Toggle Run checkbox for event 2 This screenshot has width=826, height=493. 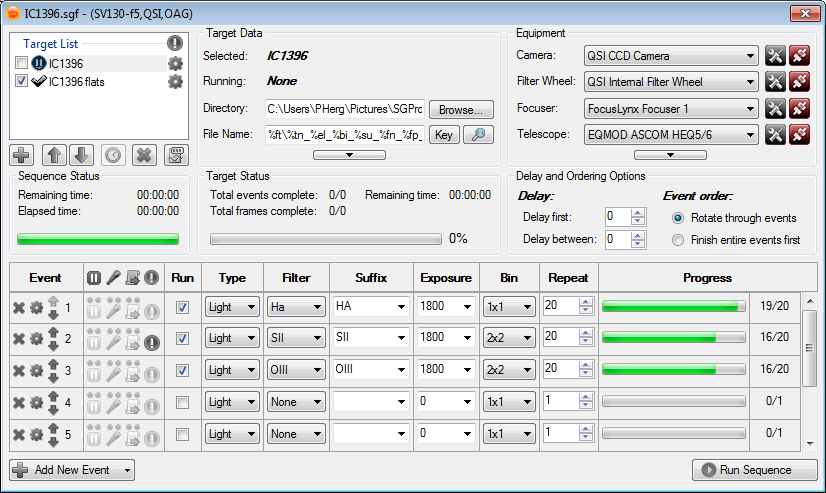[x=182, y=338]
